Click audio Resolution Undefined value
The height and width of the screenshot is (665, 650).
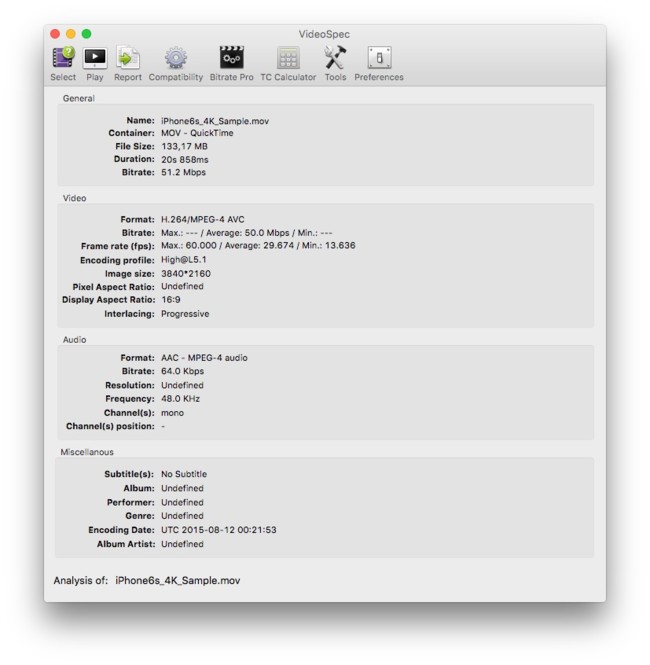point(182,385)
